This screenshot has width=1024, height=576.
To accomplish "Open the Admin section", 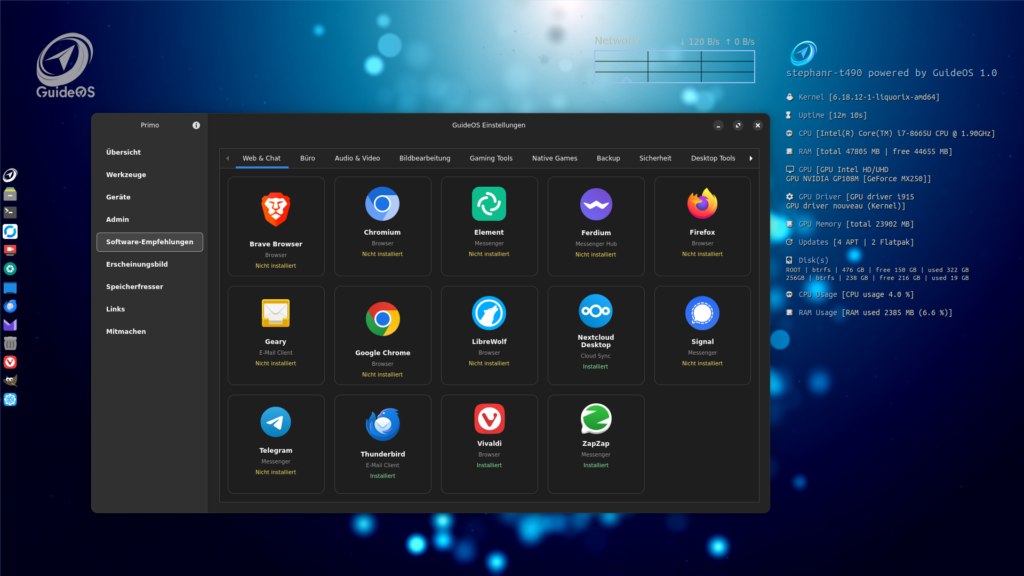I will 150,219.
